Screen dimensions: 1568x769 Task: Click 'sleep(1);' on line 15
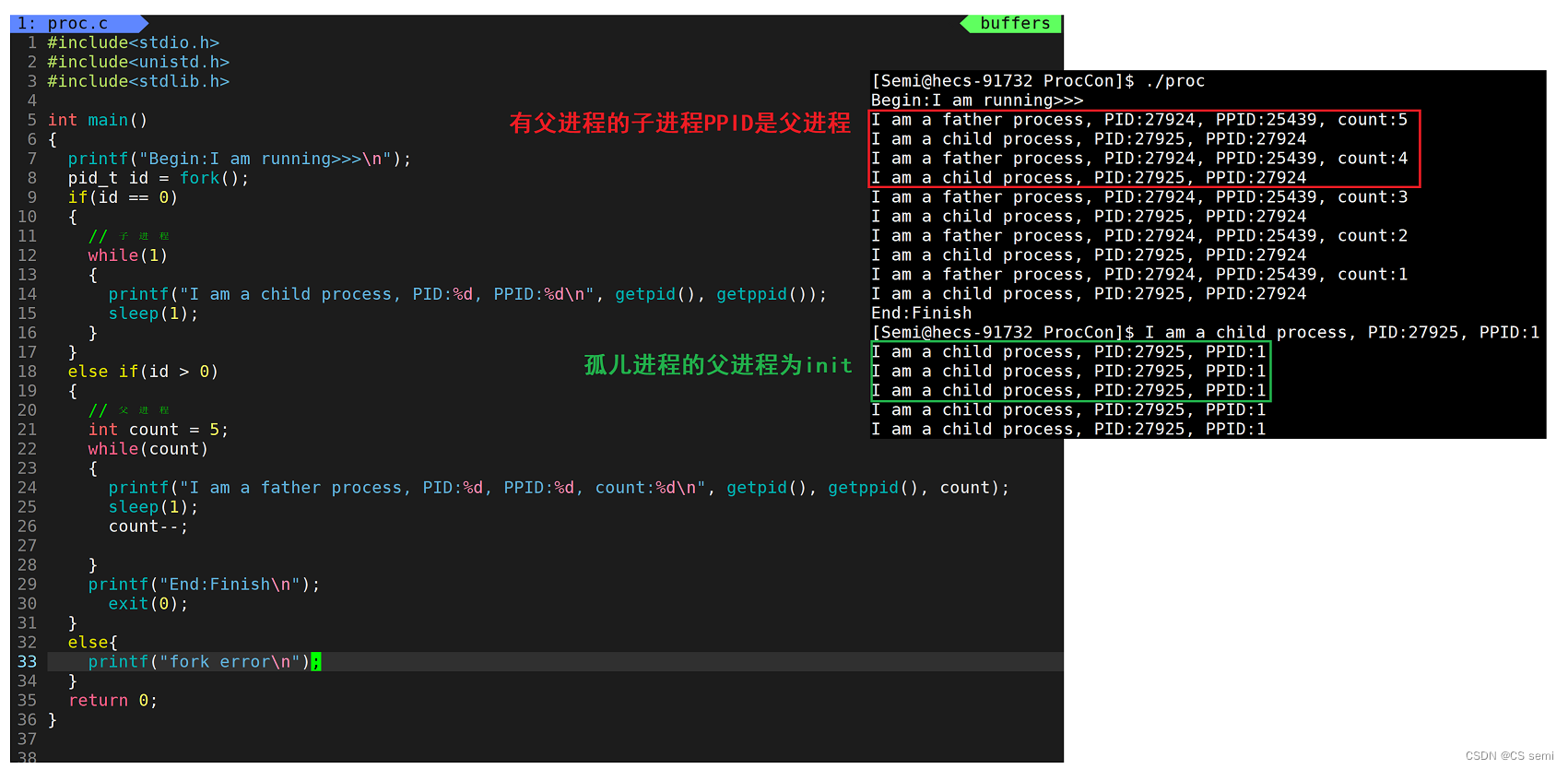click(x=153, y=314)
